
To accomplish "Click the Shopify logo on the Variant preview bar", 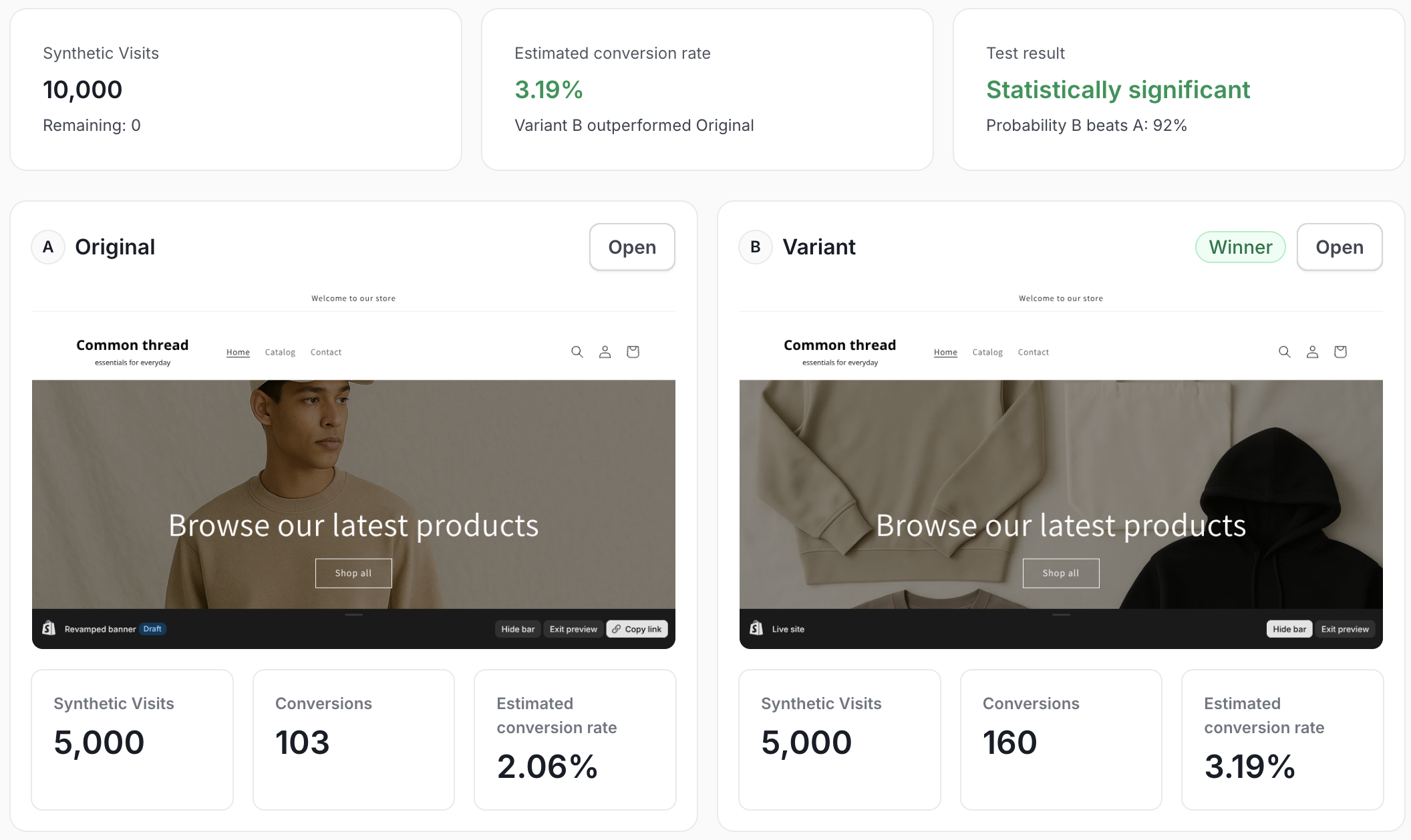I will pyautogui.click(x=756, y=628).
